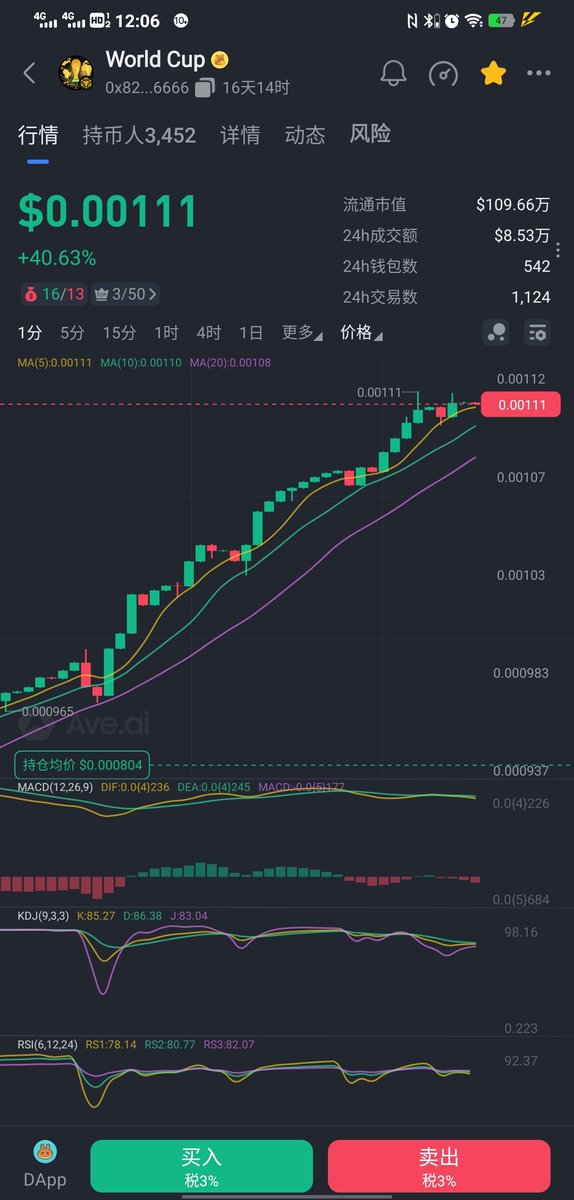574x1200 pixels.
Task: Switch to the 动态 tab
Action: pyautogui.click(x=305, y=135)
